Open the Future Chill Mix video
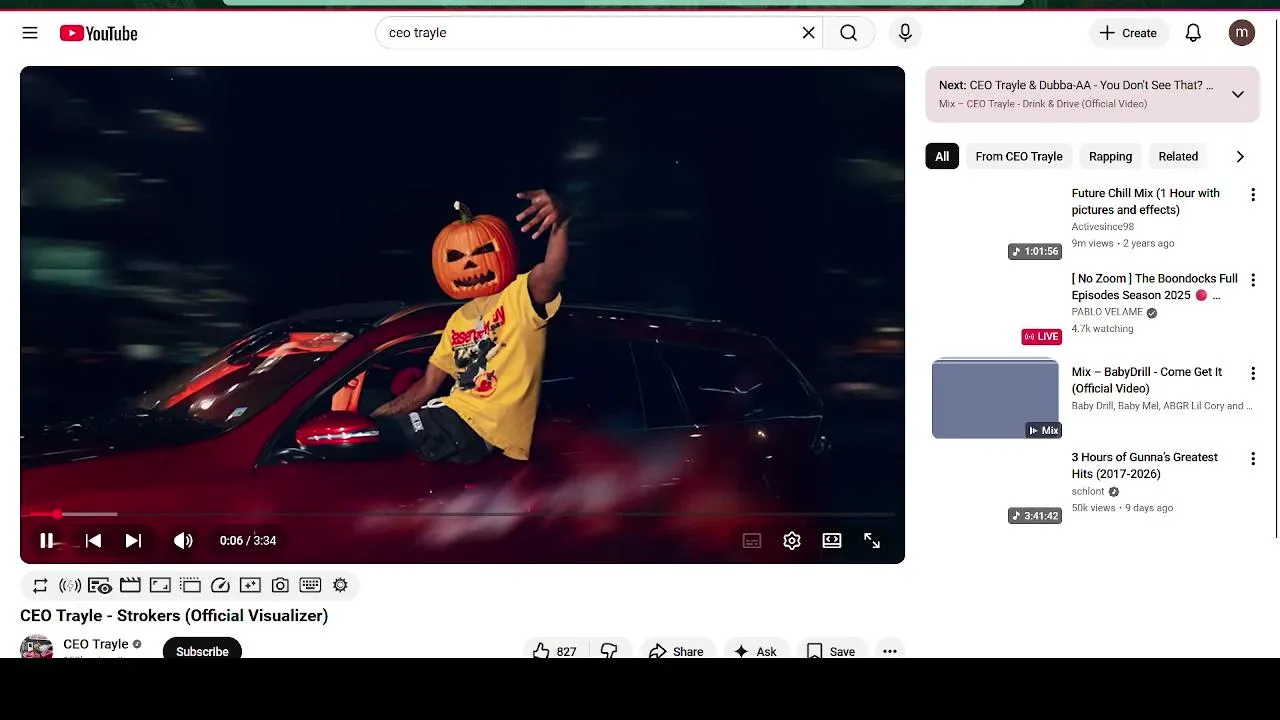 click(x=1145, y=201)
